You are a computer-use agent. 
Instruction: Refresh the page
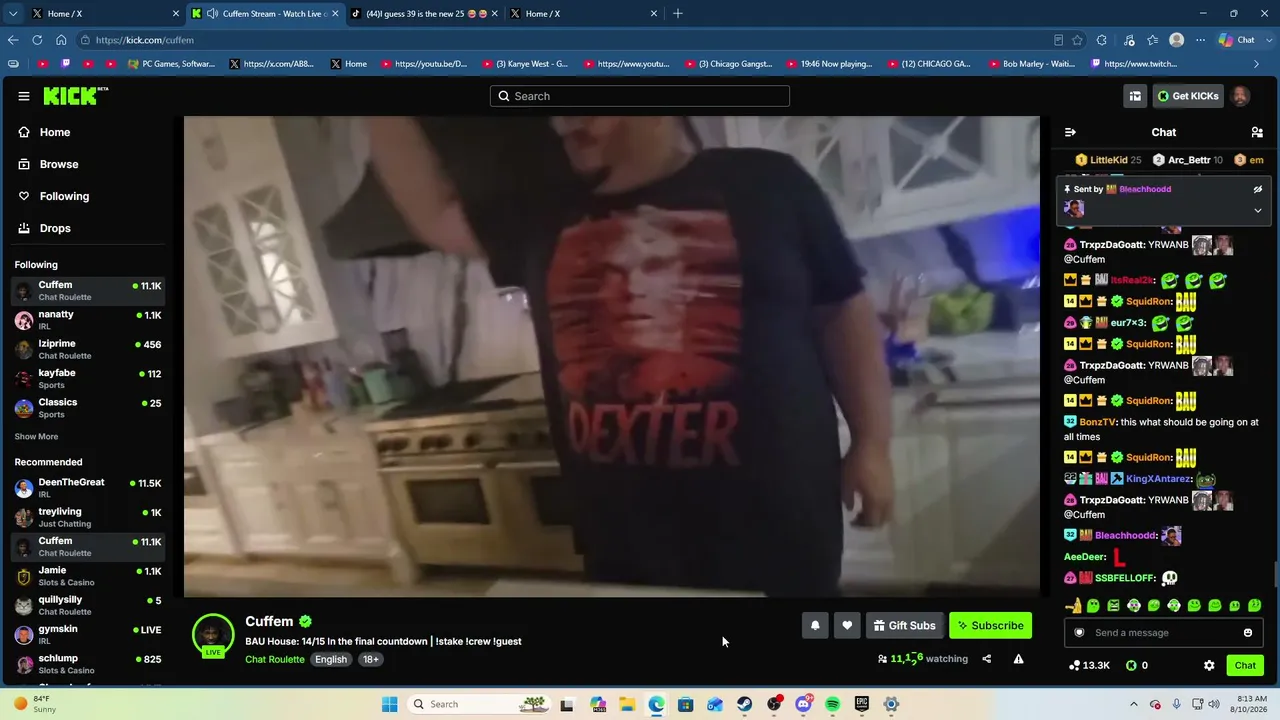37,40
